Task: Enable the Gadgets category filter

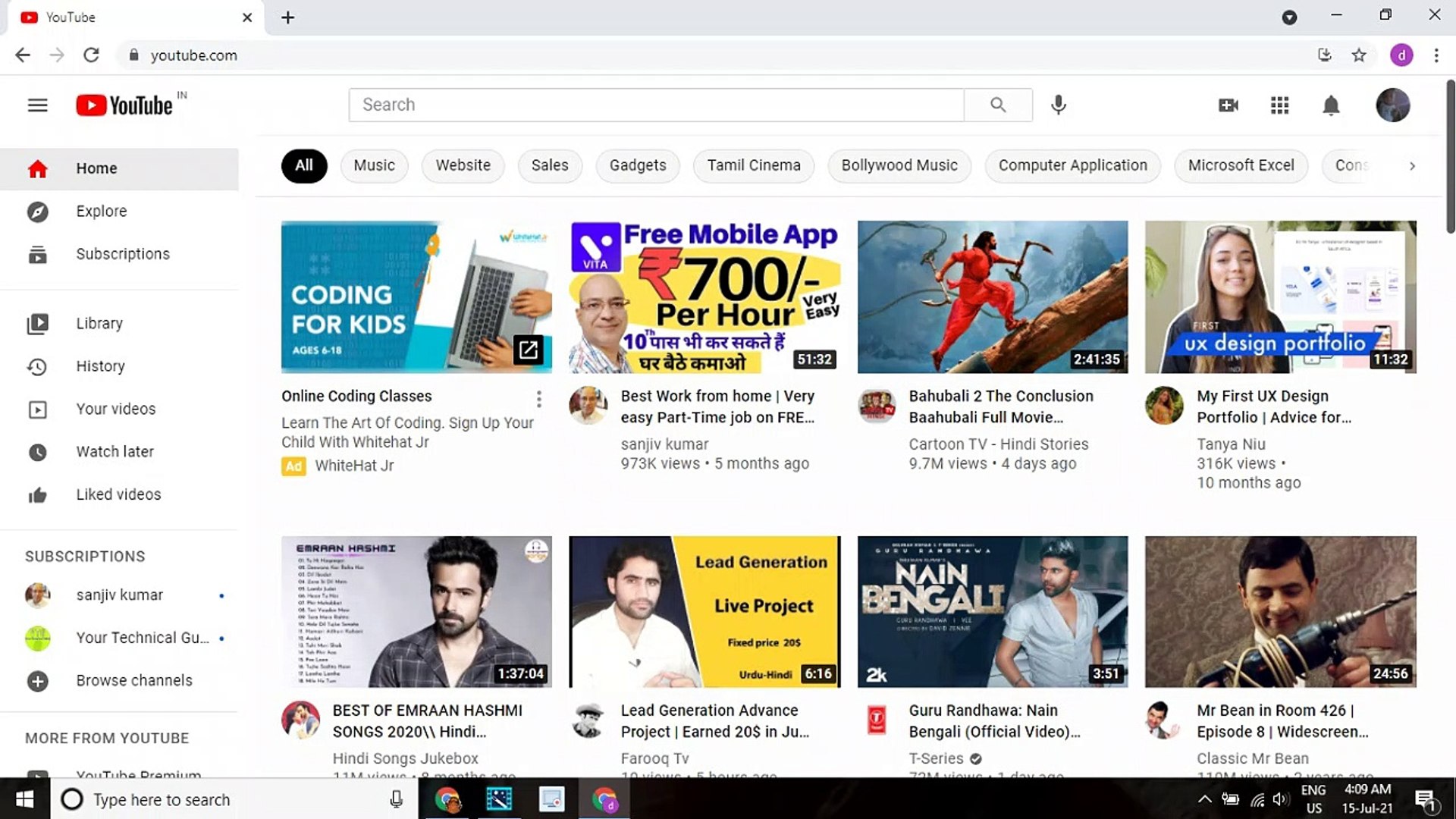Action: [637, 165]
